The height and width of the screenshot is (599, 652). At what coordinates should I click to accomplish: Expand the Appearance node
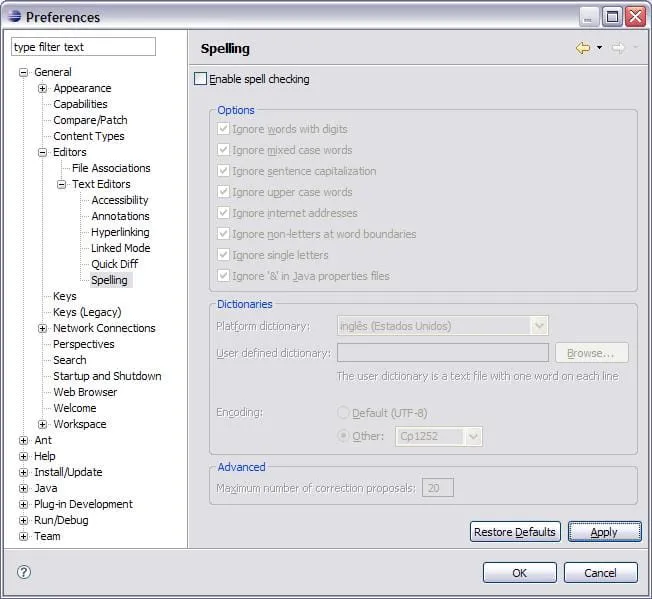pyautogui.click(x=42, y=88)
